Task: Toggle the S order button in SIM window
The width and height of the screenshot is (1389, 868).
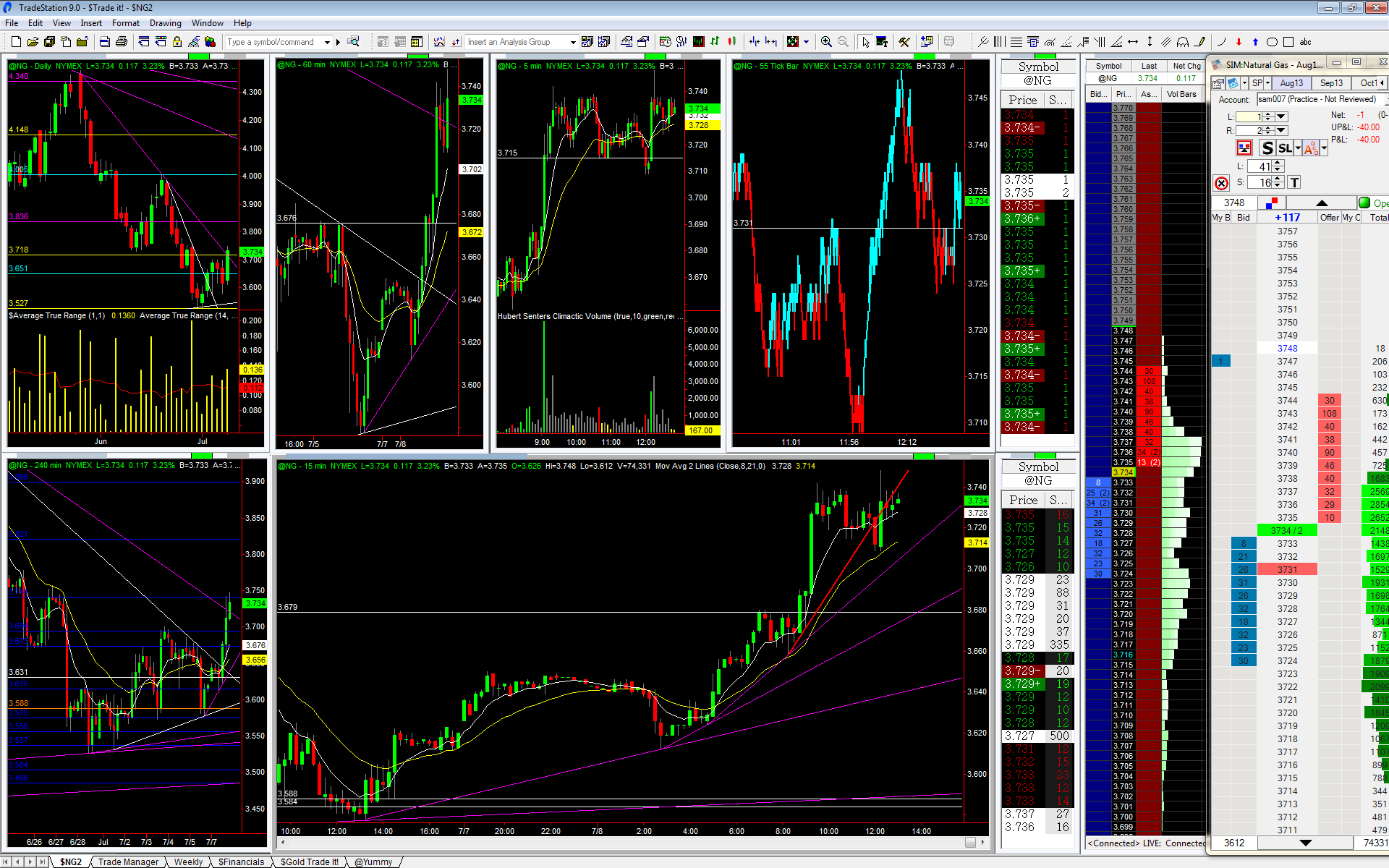Action: click(1267, 148)
